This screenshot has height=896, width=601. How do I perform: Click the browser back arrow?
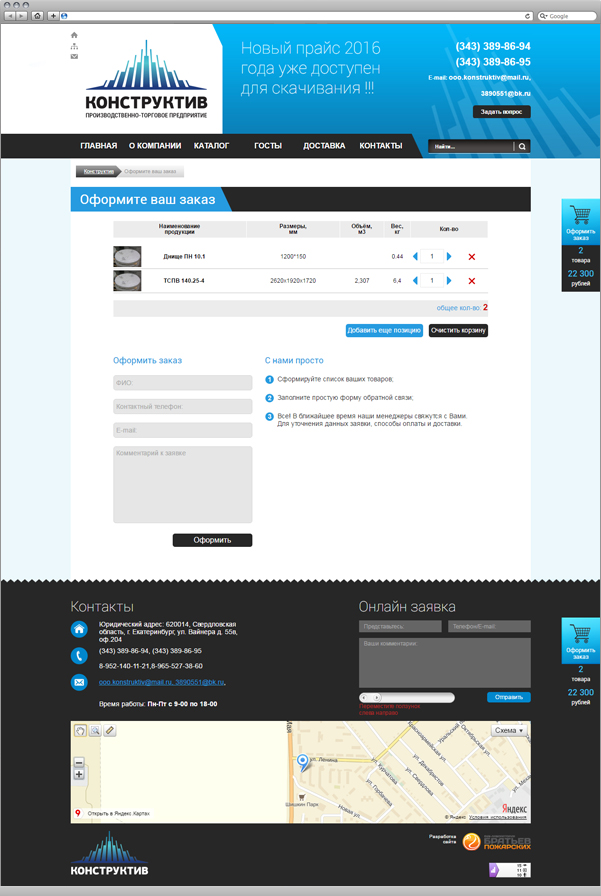[x=10, y=16]
